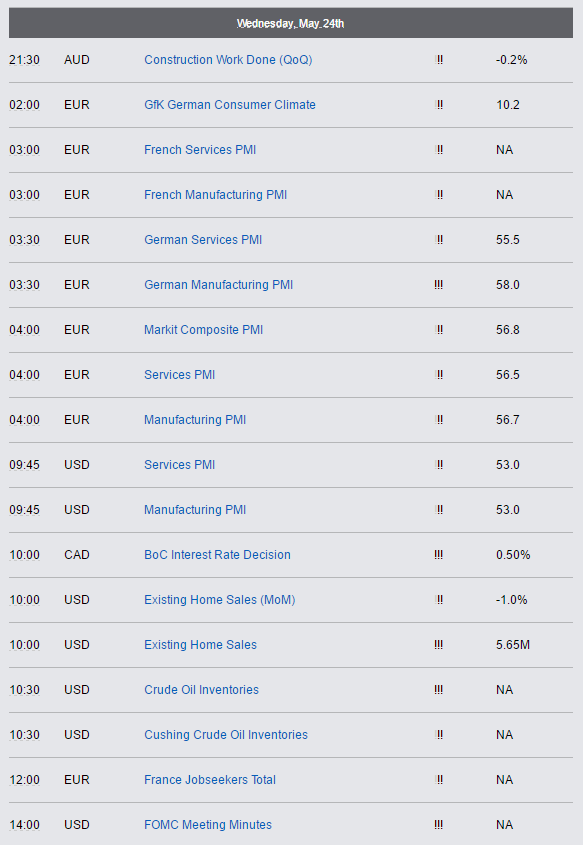Click importance icon for Crude Oil Inventories
This screenshot has height=845, width=583.
click(x=439, y=690)
